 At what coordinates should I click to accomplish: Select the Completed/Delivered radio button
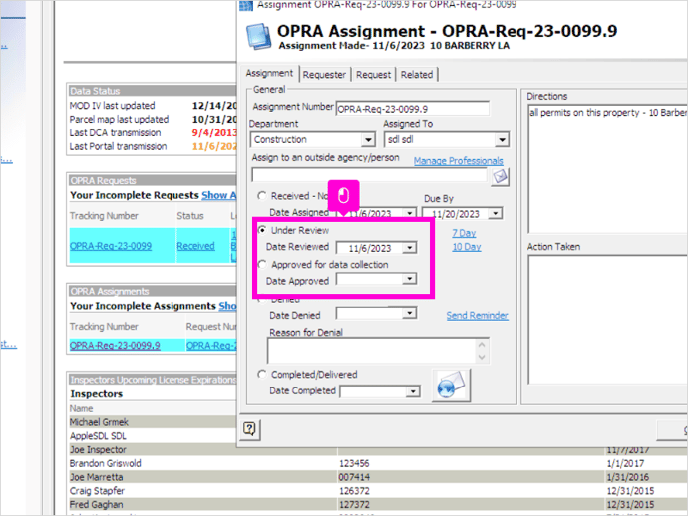(262, 374)
